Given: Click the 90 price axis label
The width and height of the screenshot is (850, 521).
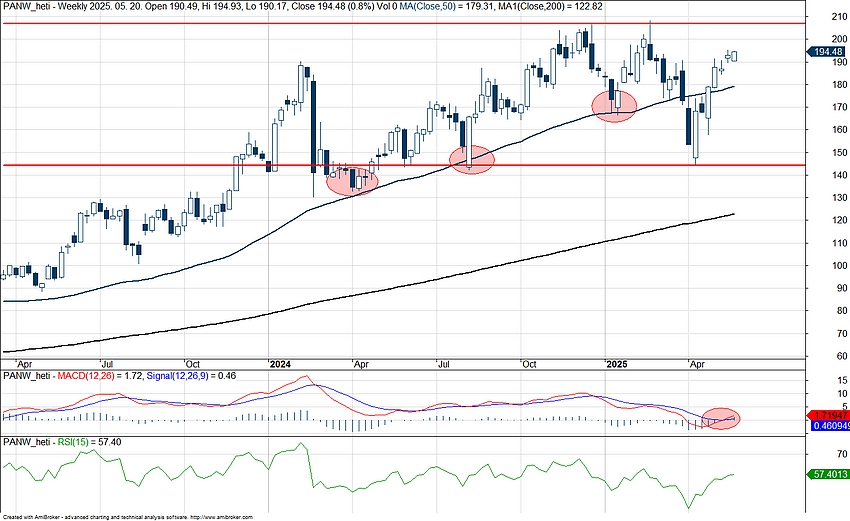Looking at the screenshot, I should click(841, 288).
